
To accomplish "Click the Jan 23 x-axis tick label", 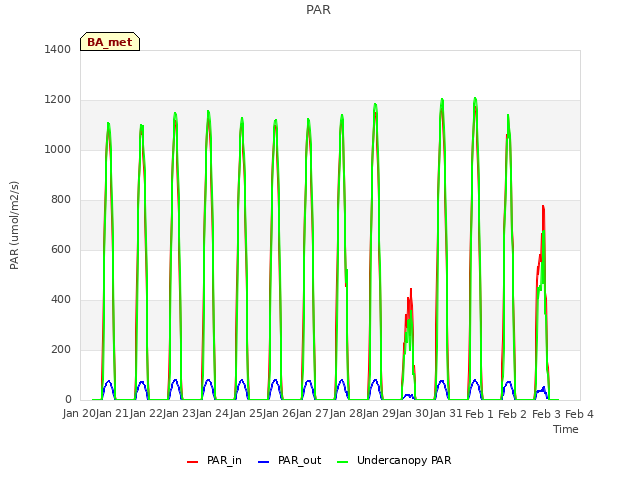I will click(179, 414).
